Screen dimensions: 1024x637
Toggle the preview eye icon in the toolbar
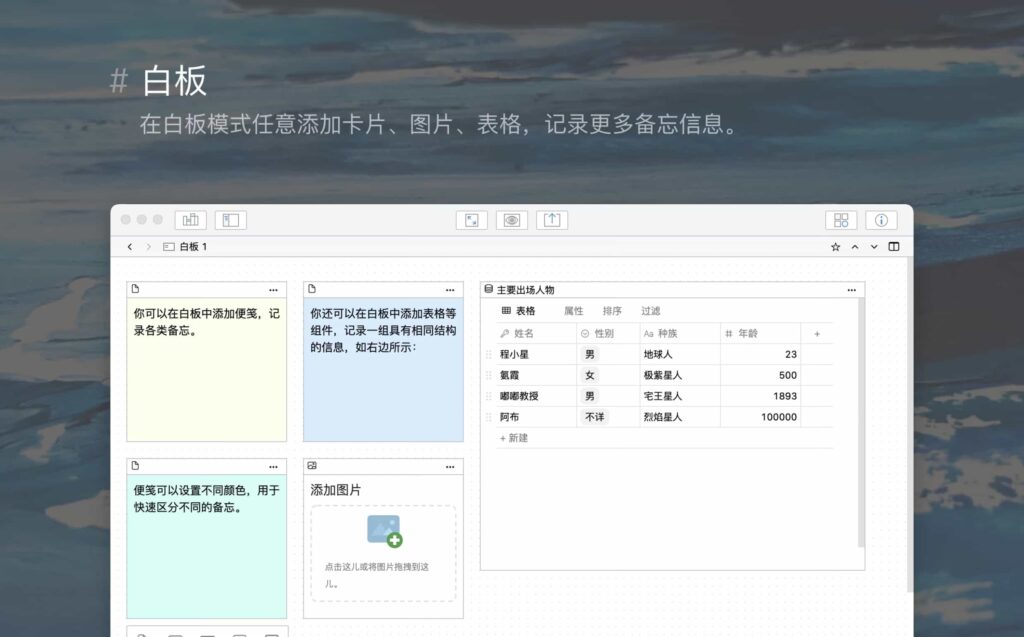pyautogui.click(x=512, y=220)
